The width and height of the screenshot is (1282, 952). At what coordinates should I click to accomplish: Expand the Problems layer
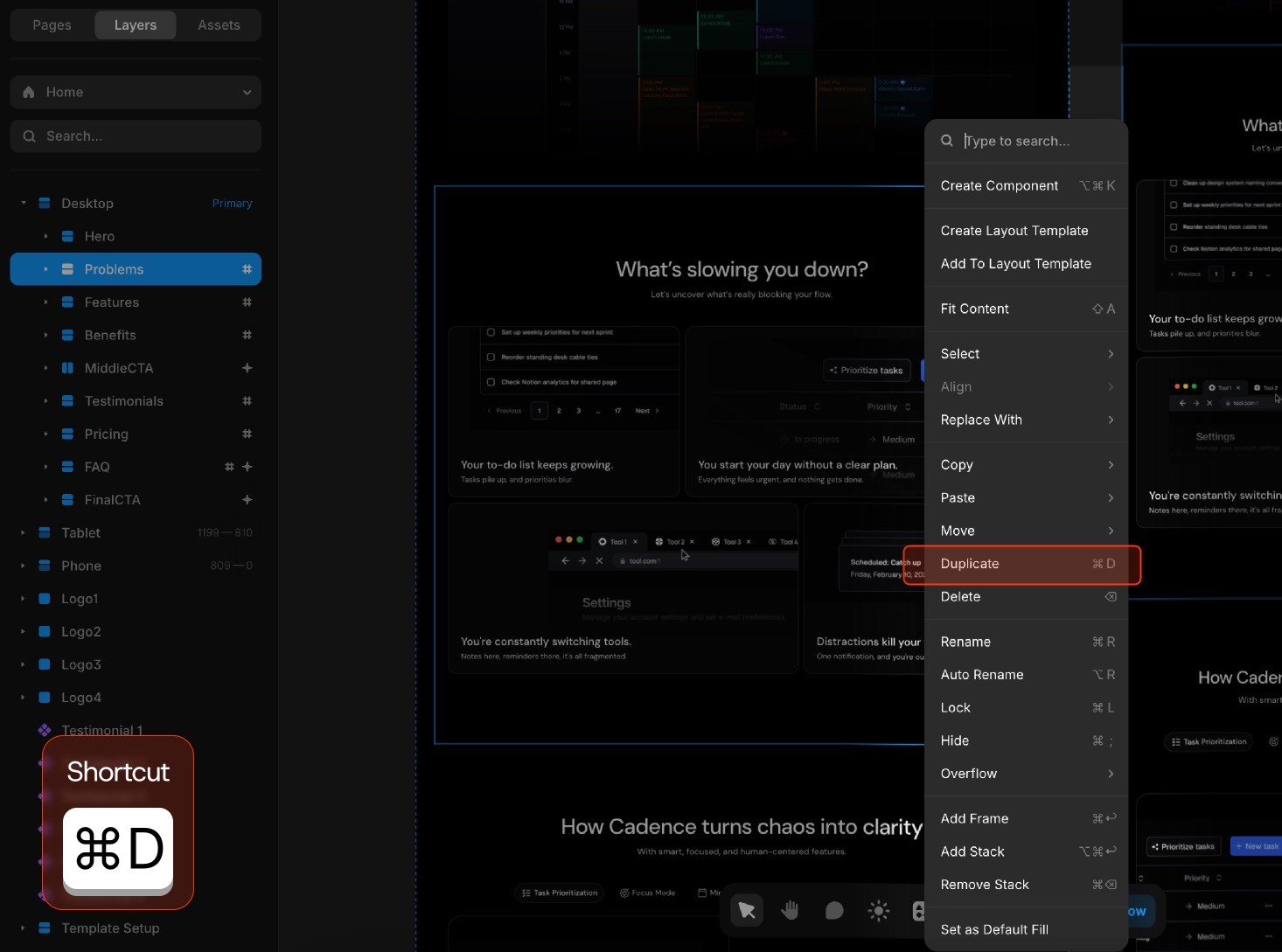45,269
